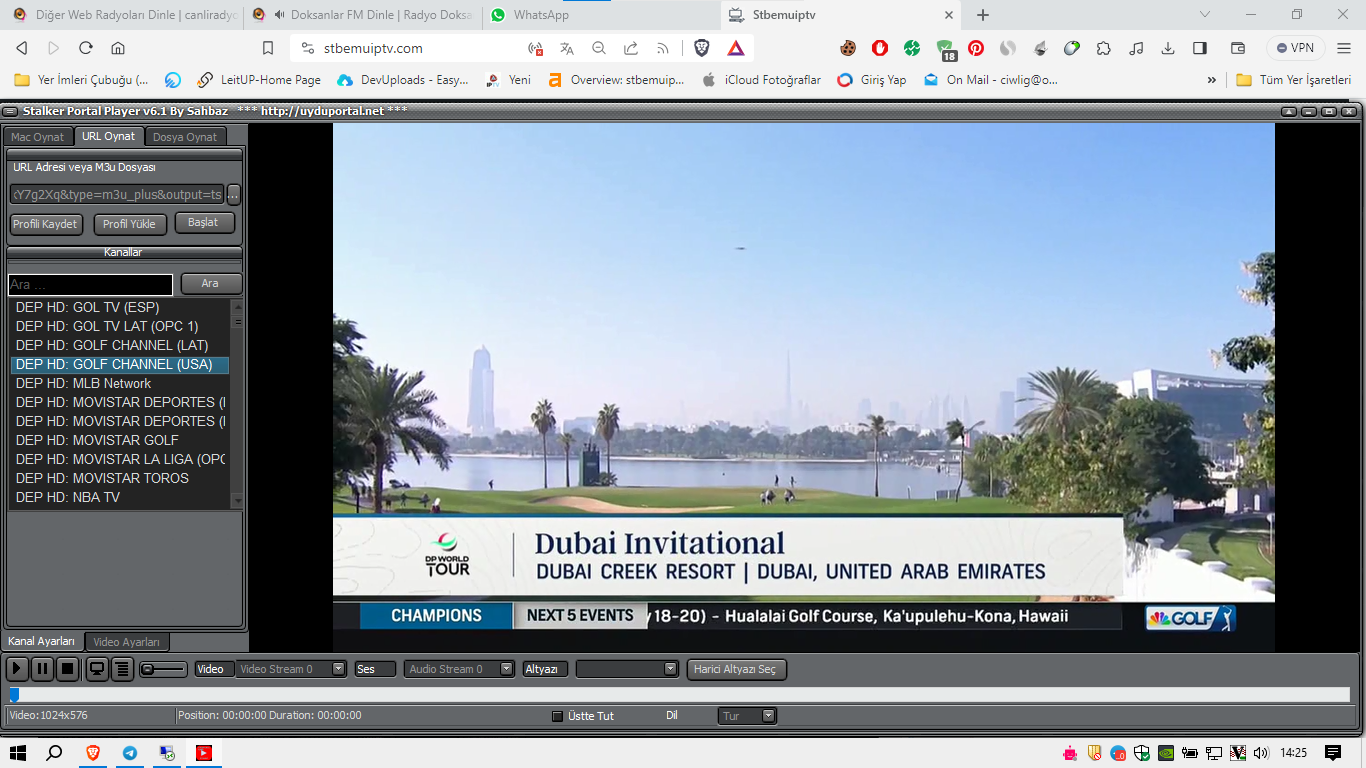Screen dimensions: 1366x768
Task: Adjust the player volume slider
Action: pyautogui.click(x=163, y=669)
